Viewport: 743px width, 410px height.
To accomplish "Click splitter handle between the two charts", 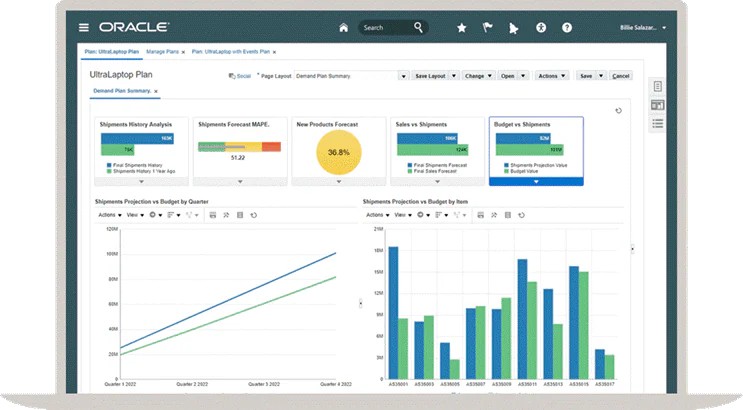I will click(360, 303).
